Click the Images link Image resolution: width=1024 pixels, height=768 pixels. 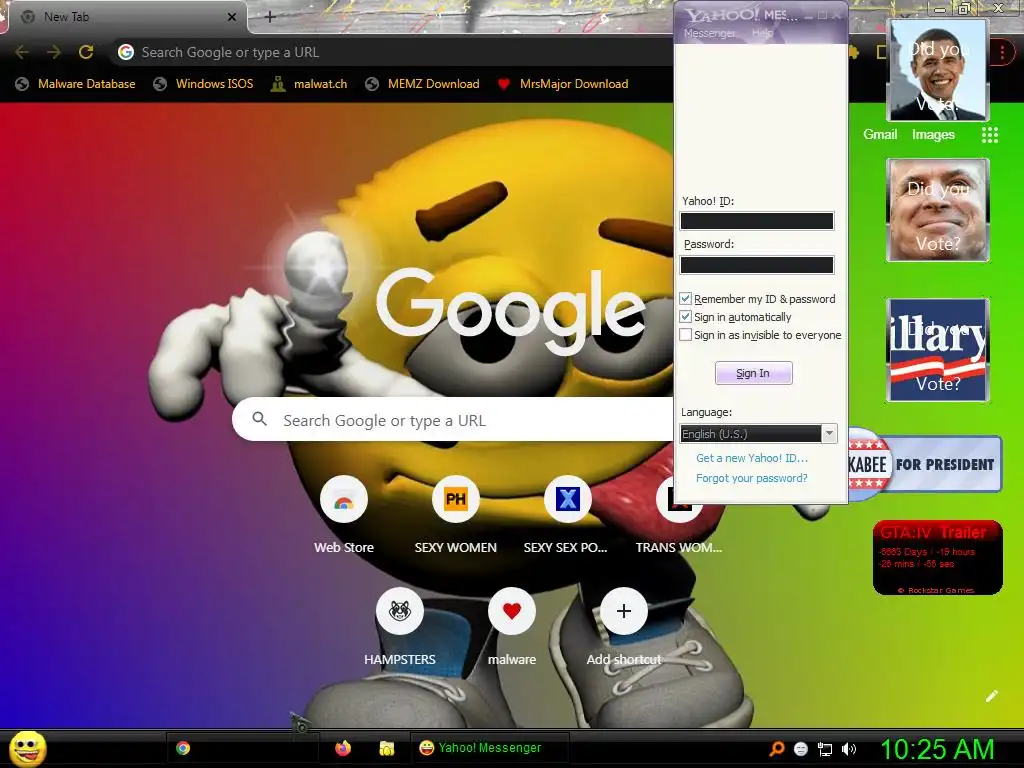pyautogui.click(x=933, y=134)
